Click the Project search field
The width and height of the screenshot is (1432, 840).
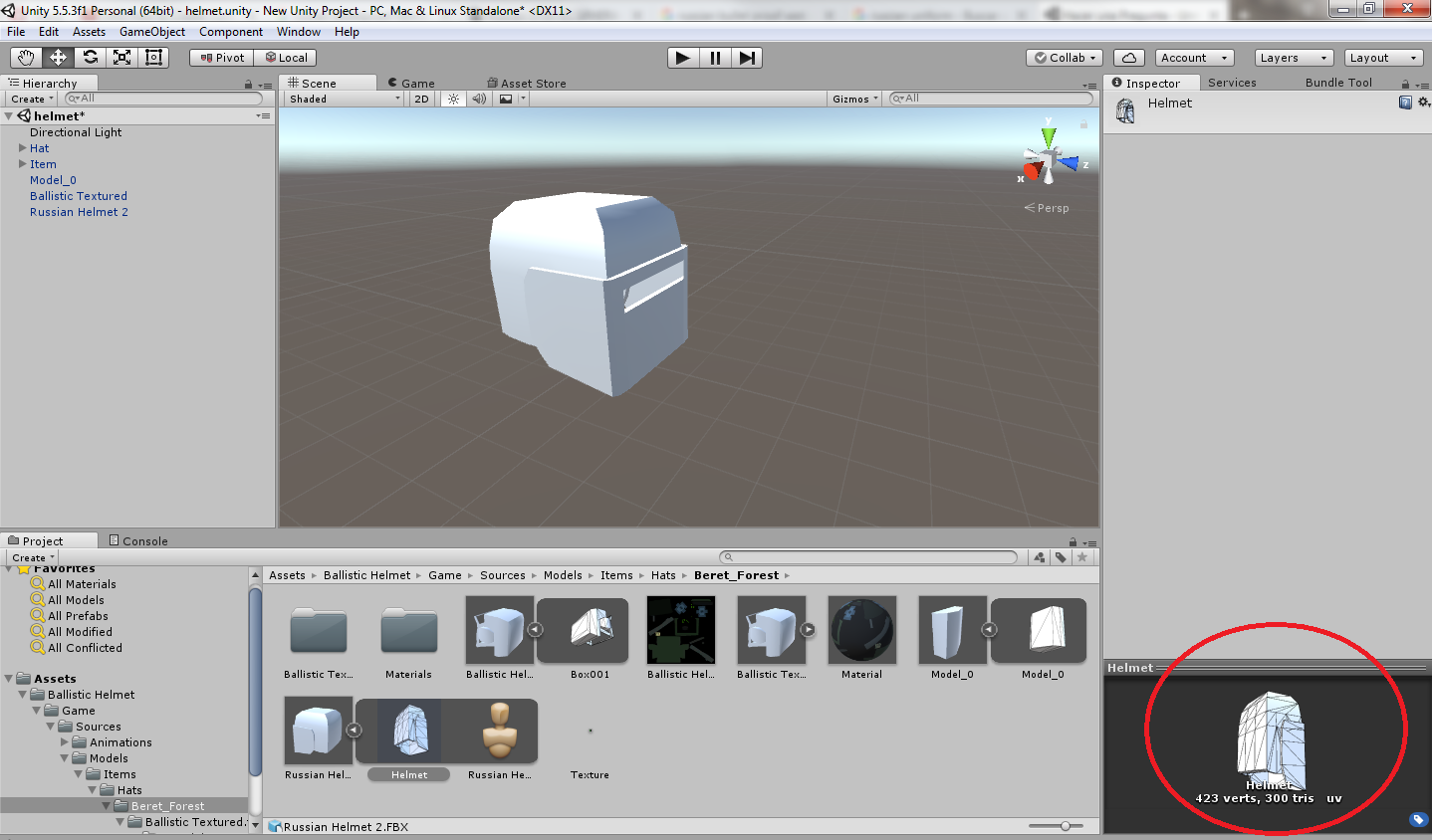868,557
